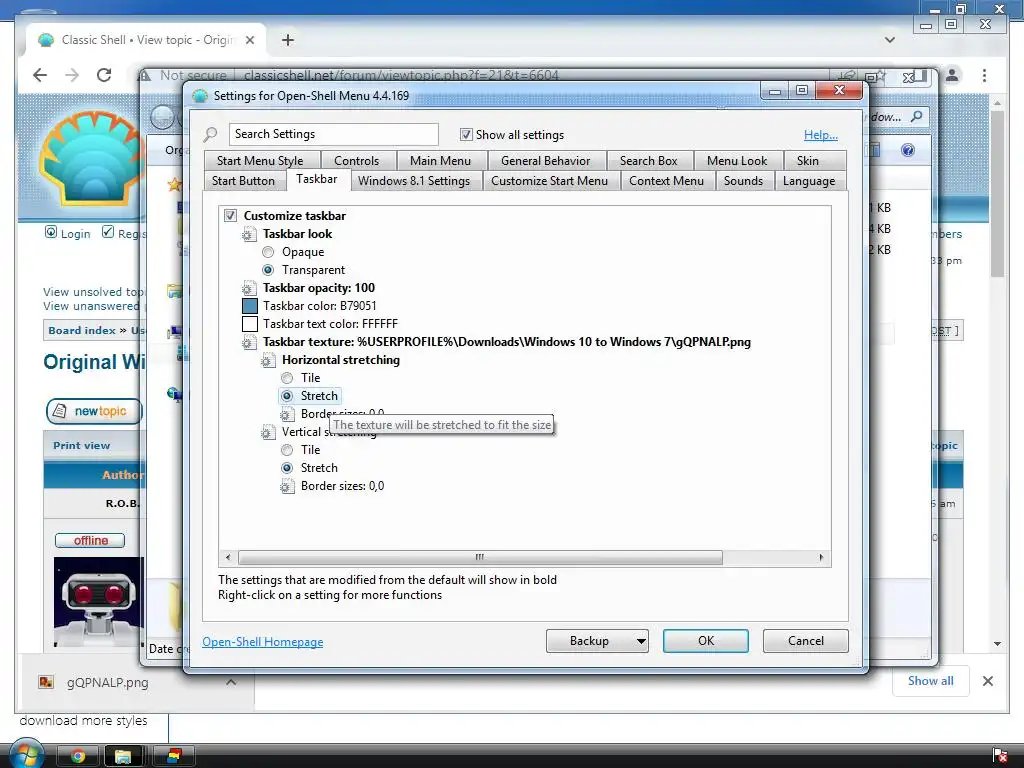Select Tile under Vertical stretching

287,450
